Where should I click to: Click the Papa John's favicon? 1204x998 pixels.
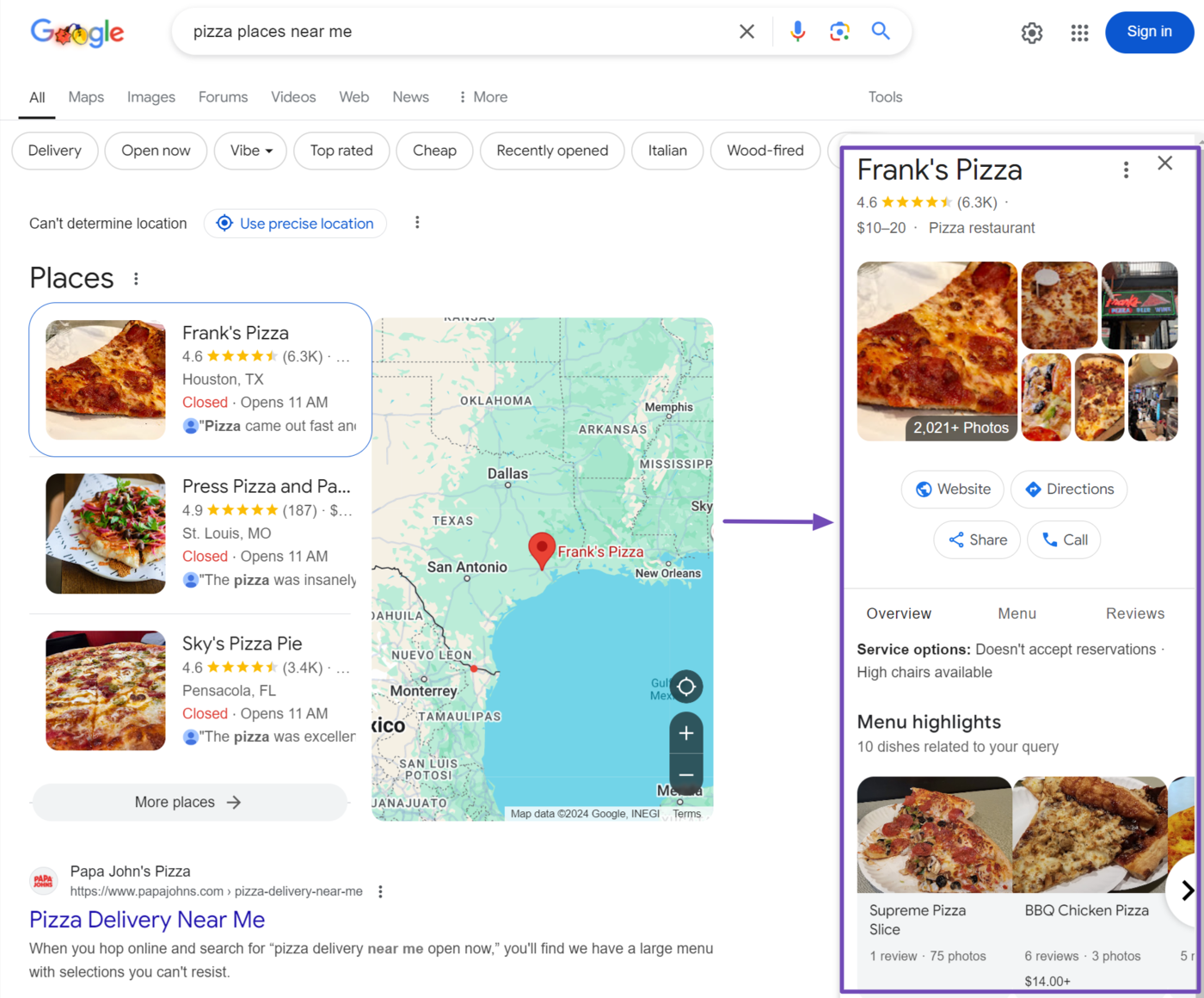tap(44, 881)
